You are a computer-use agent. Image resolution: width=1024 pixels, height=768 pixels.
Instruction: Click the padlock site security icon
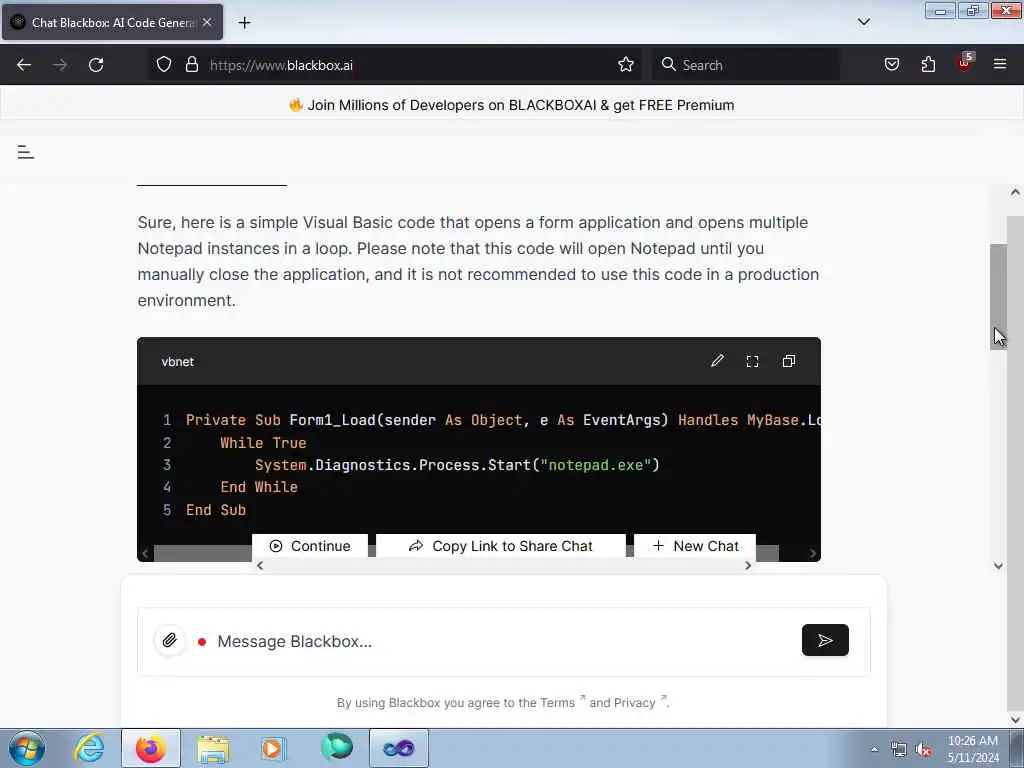[191, 64]
